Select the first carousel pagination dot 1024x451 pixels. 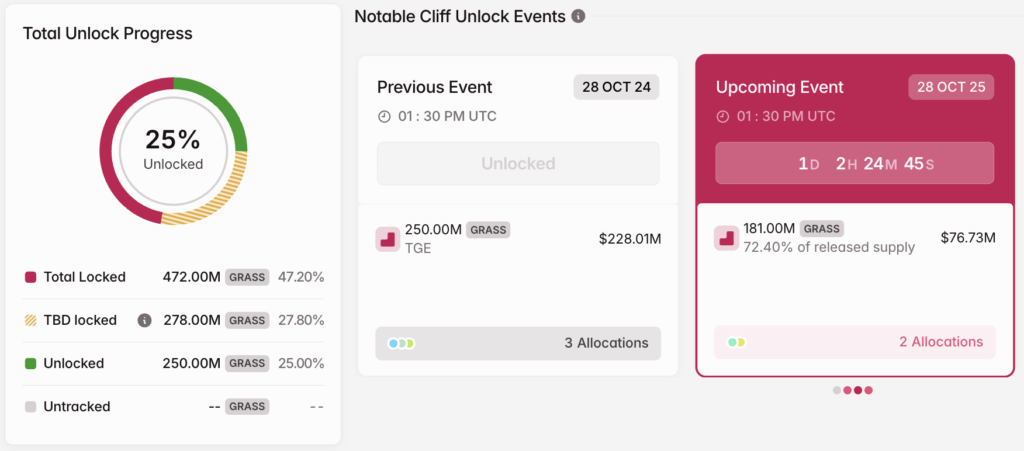point(837,390)
